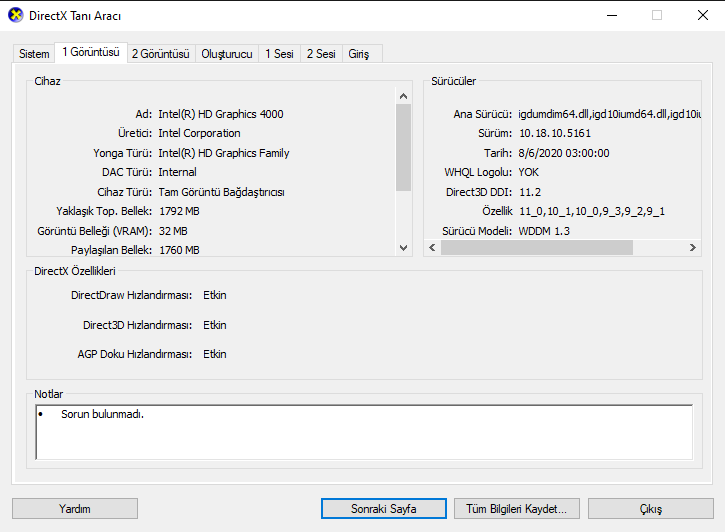Click the DirectX Tanı Aracı title bar icon
The width and height of the screenshot is (725, 532).
16,15
